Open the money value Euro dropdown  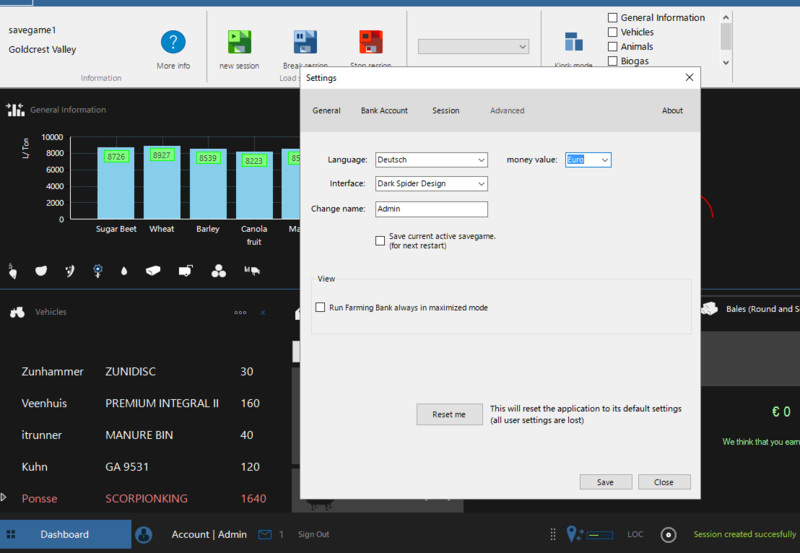tap(587, 160)
